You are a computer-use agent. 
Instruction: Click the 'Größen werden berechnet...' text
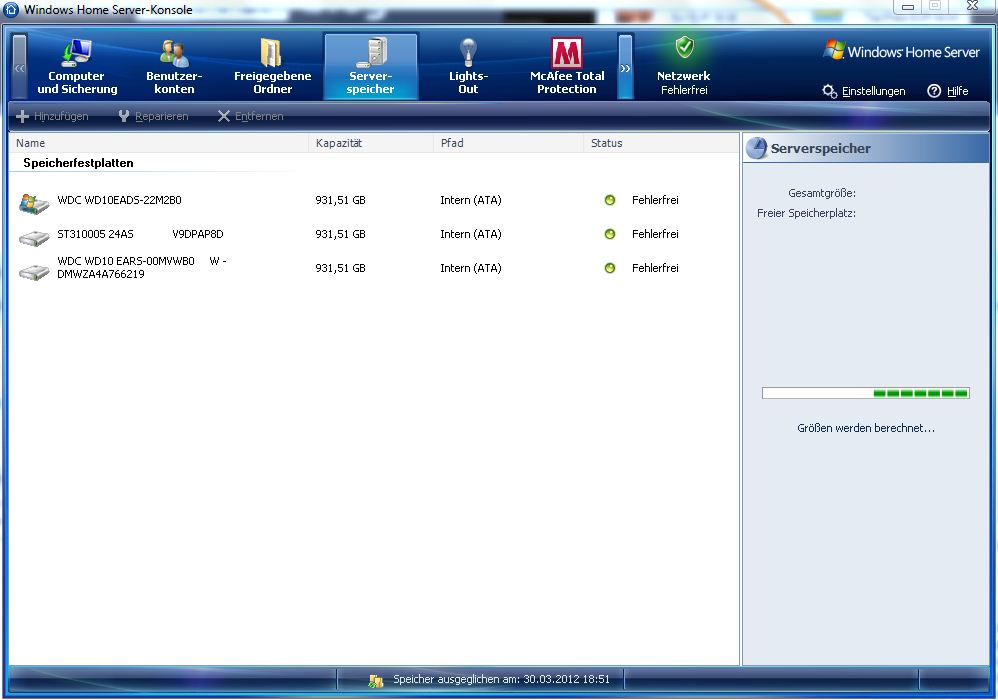coord(866,428)
